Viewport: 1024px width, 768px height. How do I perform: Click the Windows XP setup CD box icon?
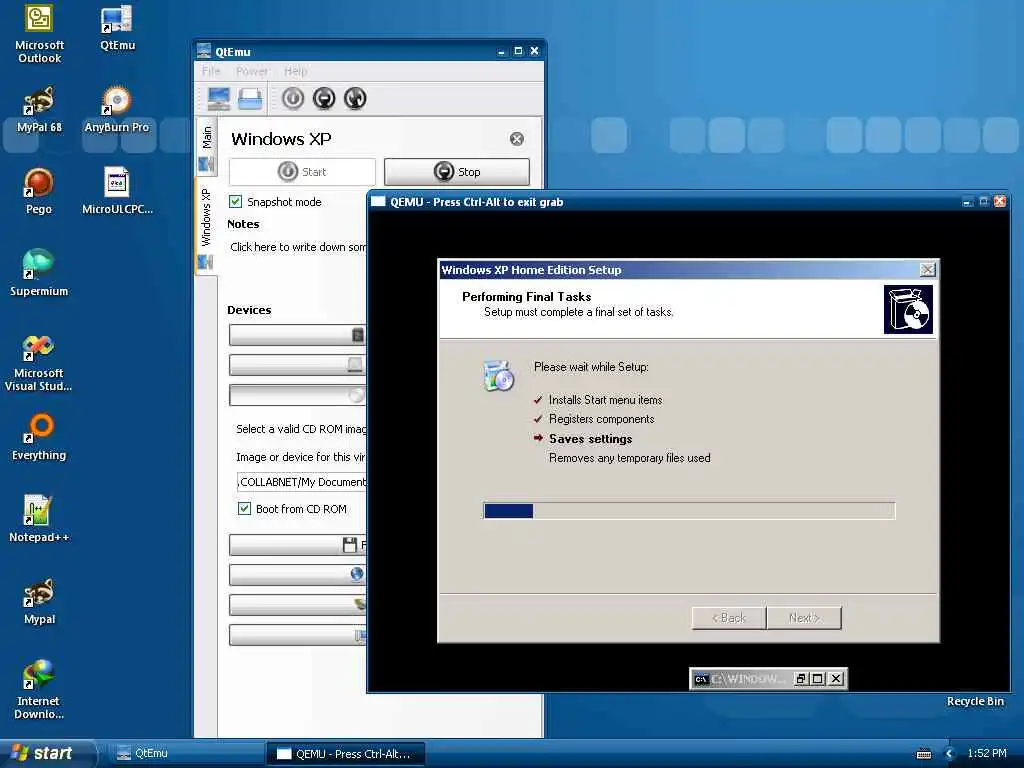908,310
